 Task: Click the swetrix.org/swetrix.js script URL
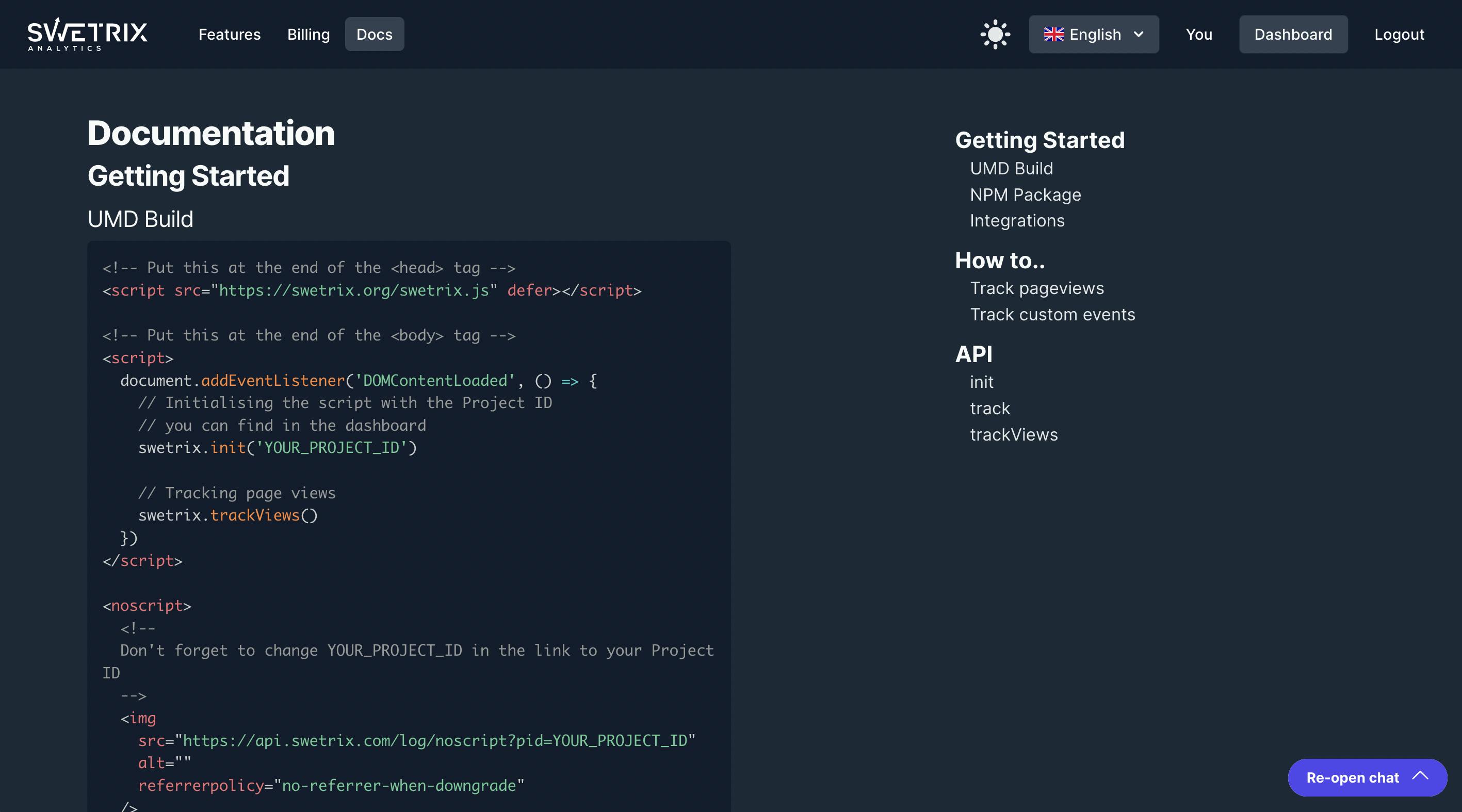click(353, 290)
